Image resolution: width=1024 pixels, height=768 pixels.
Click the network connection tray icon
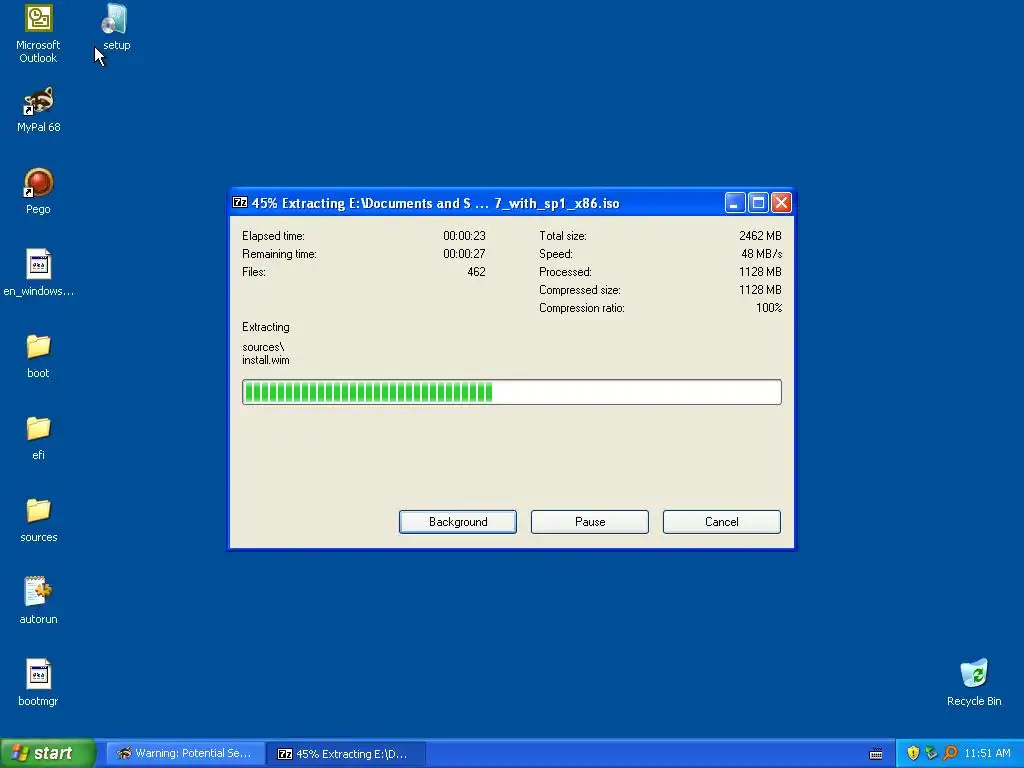click(931, 753)
